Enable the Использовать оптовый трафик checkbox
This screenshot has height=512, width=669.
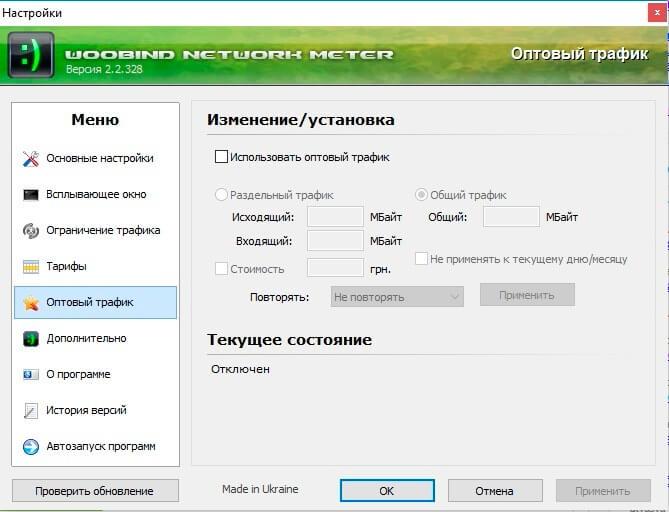[x=222, y=157]
